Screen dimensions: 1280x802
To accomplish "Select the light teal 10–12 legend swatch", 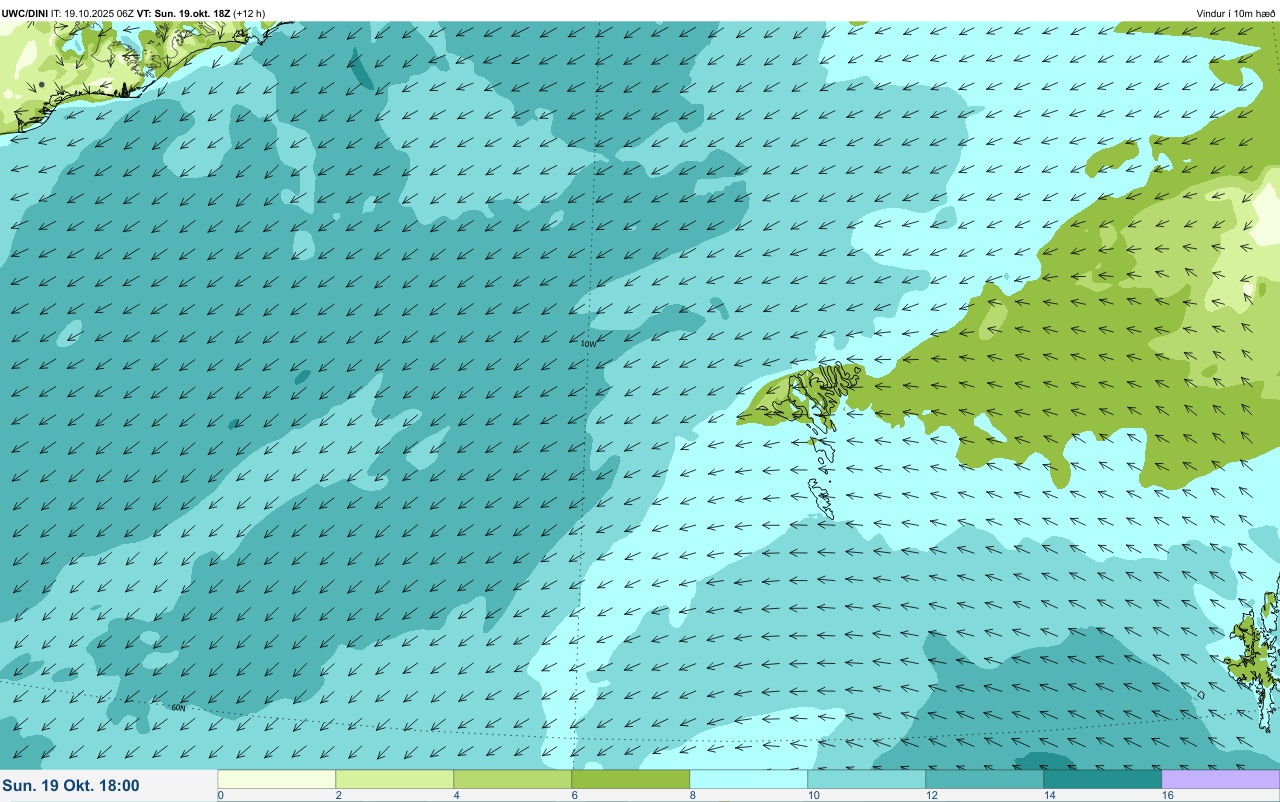I will 867,779.
